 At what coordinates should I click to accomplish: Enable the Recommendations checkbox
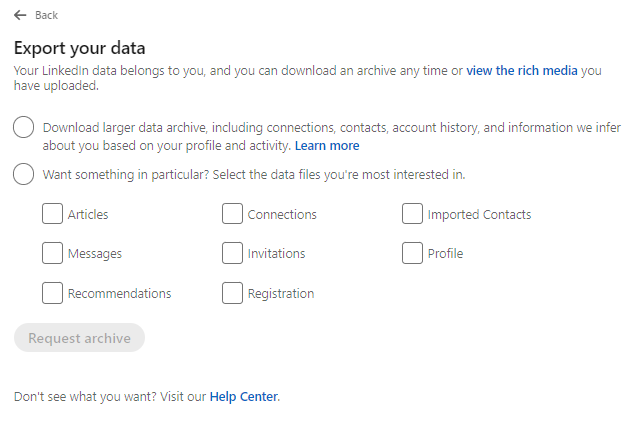(x=52, y=293)
